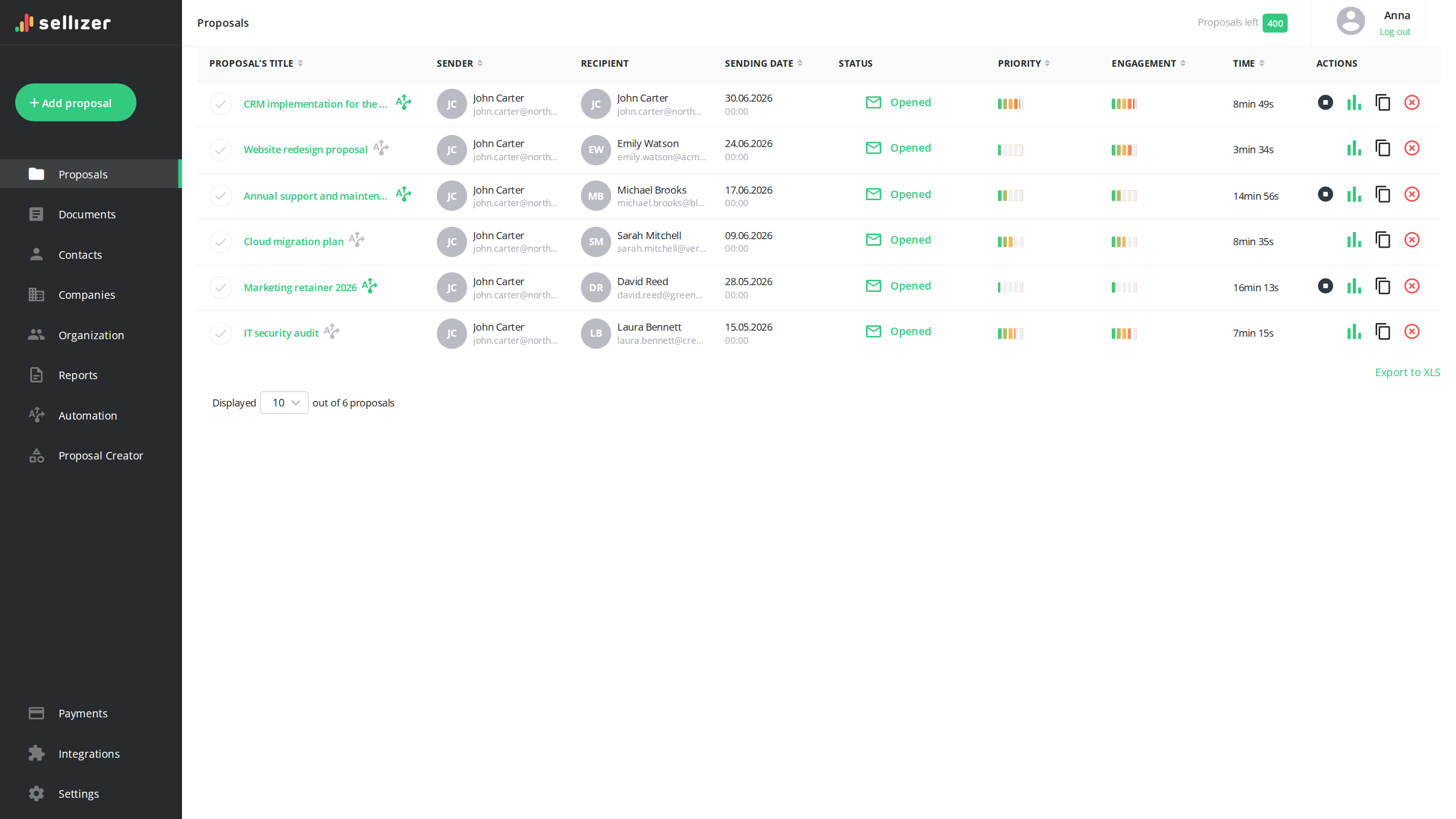
Task: Sort by Priority column arrows
Action: pos(1048,63)
